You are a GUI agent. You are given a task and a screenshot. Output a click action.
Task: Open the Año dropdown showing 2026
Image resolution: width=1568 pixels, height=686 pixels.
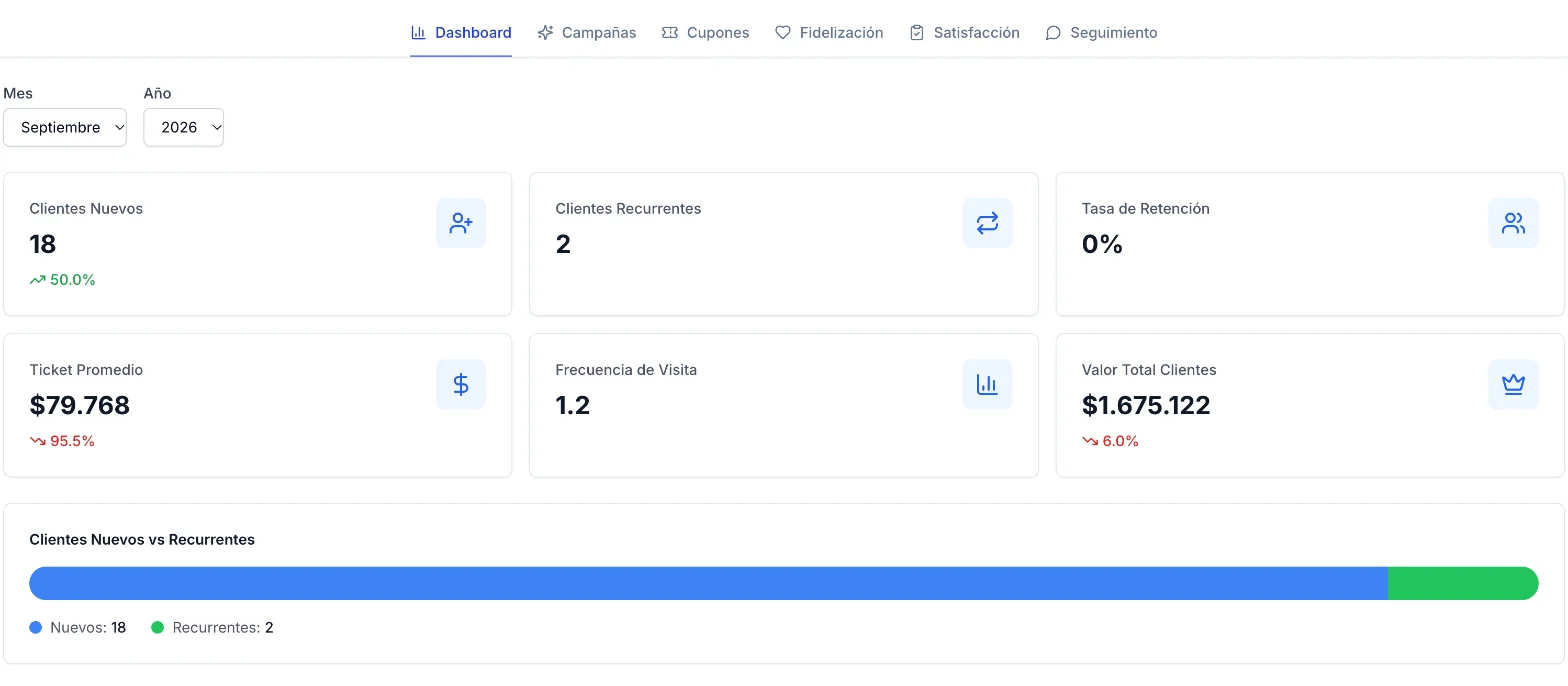(x=183, y=127)
